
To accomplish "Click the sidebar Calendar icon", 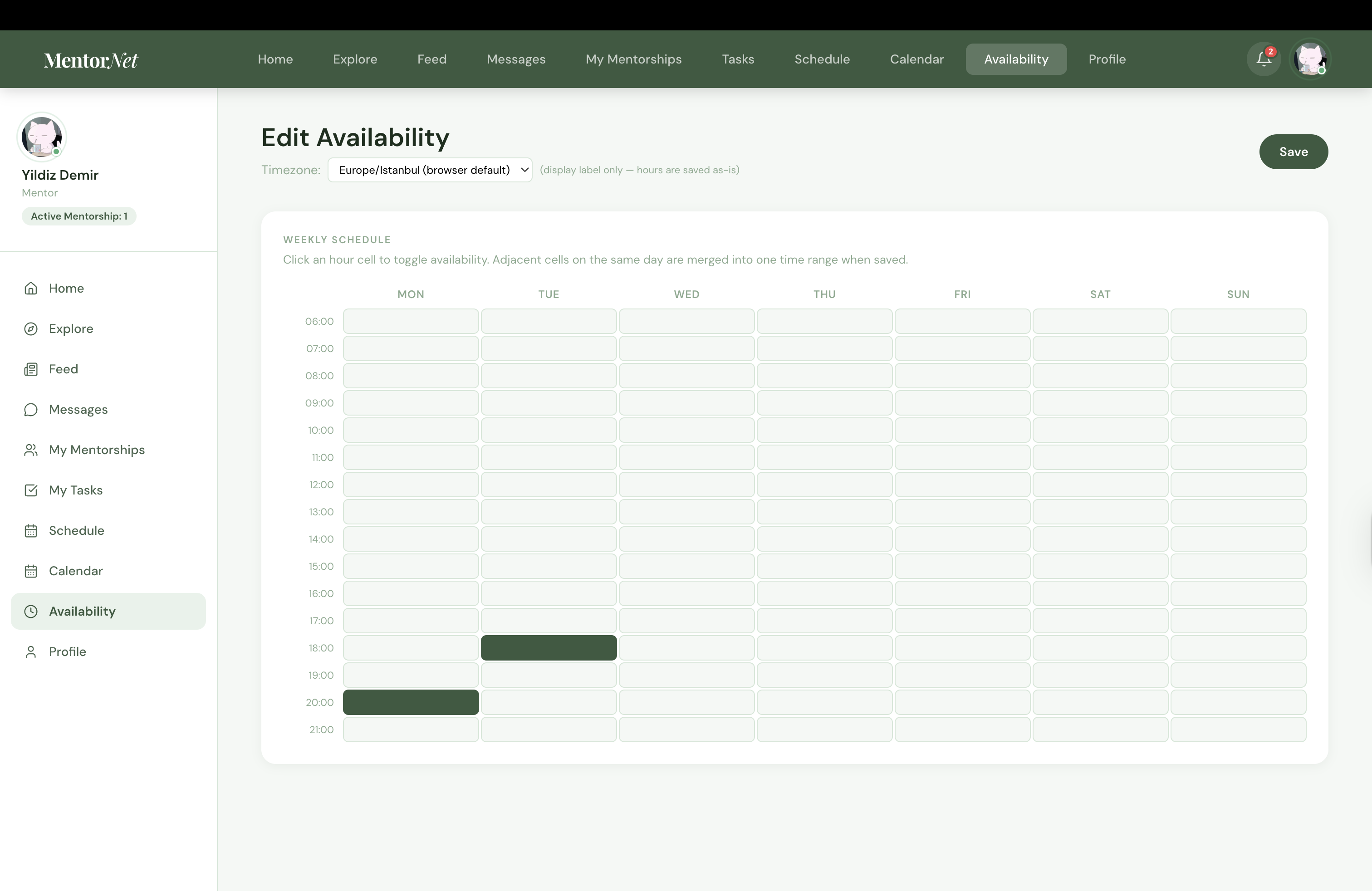I will coord(31,571).
